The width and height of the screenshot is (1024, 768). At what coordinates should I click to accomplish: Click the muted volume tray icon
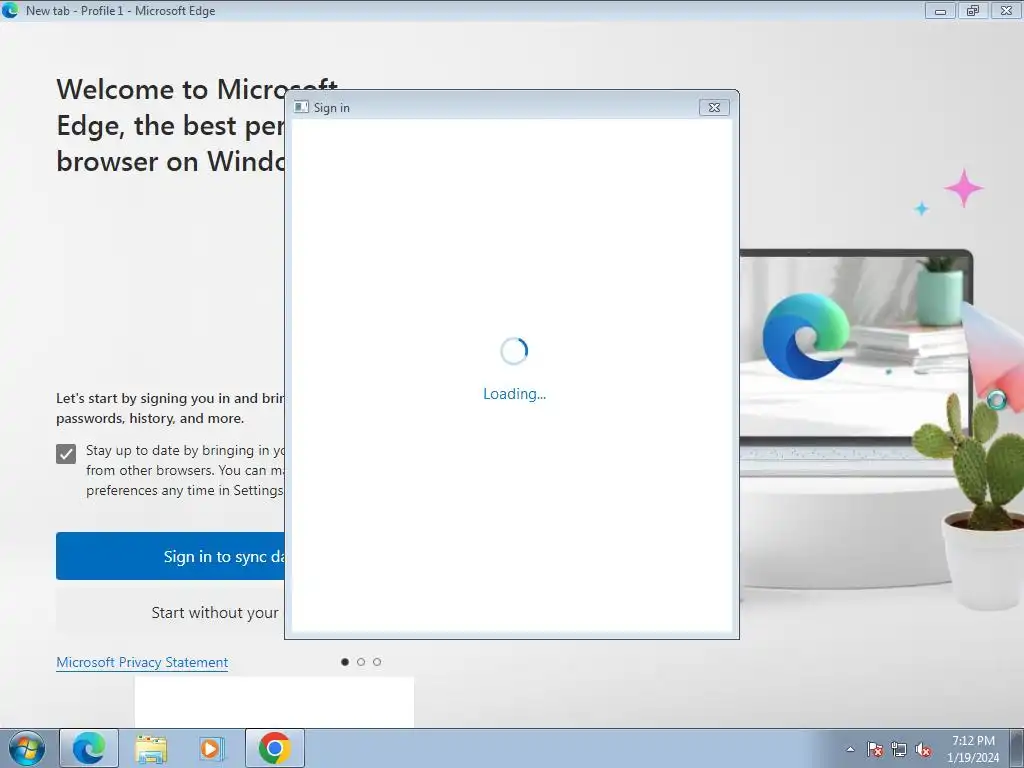[923, 750]
